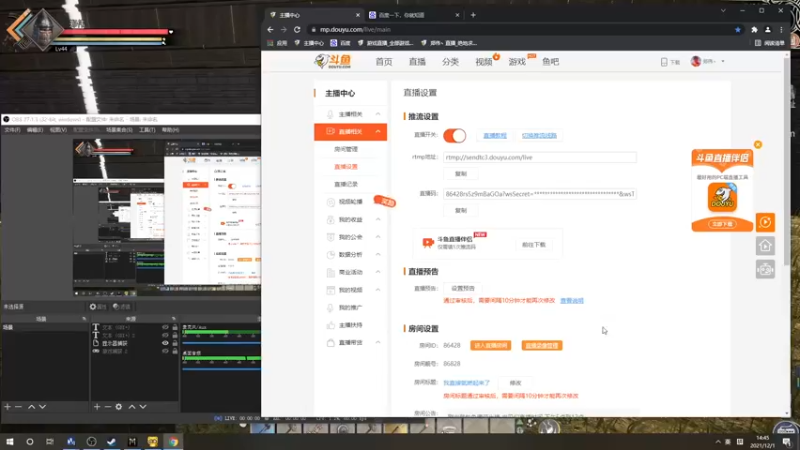The width and height of the screenshot is (800, 450).
Task: Open the user avatar dropdown in header
Action: [x=708, y=61]
